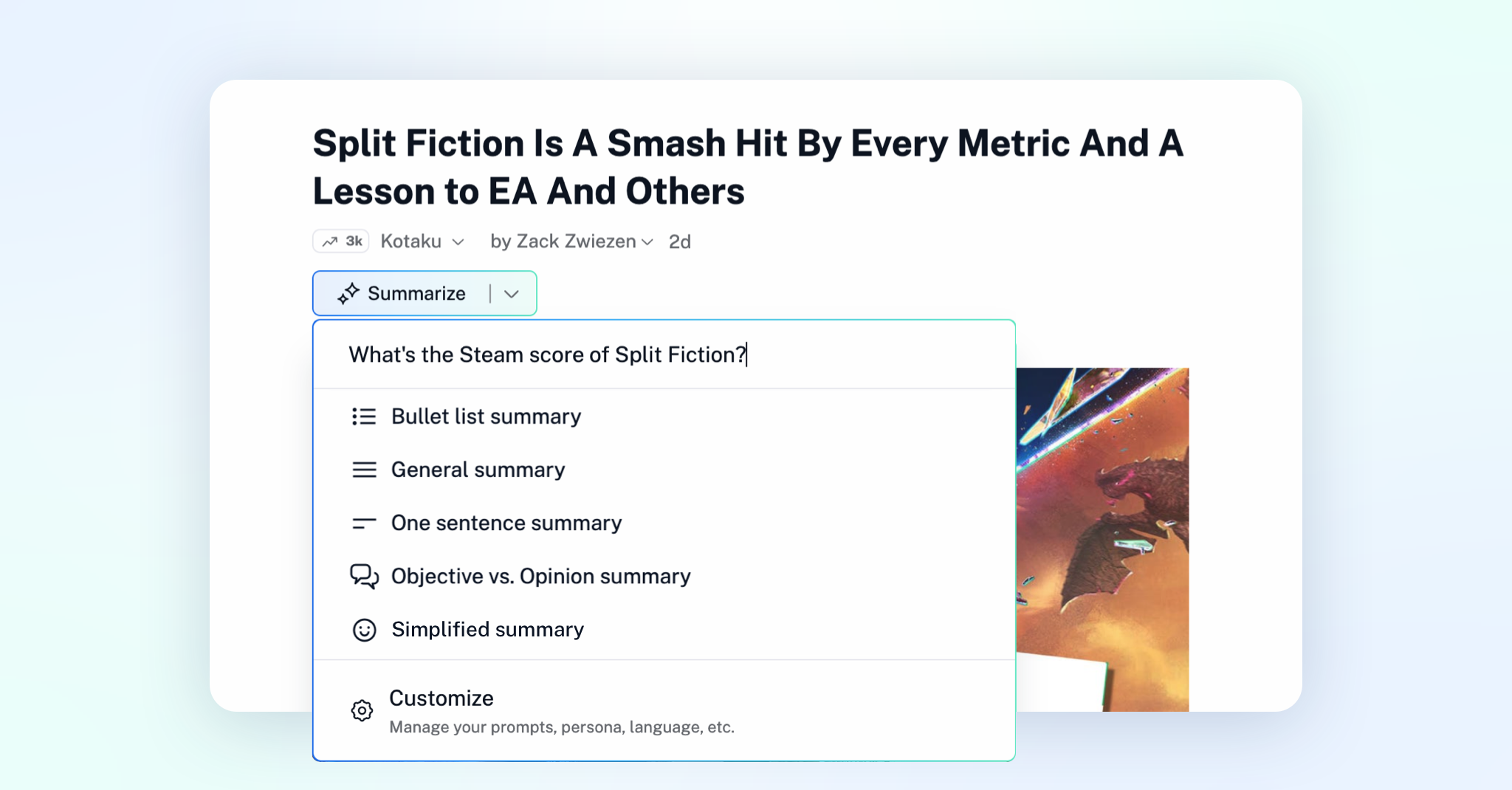1512x790 pixels.
Task: Select Bullet list summary option
Action: [486, 416]
